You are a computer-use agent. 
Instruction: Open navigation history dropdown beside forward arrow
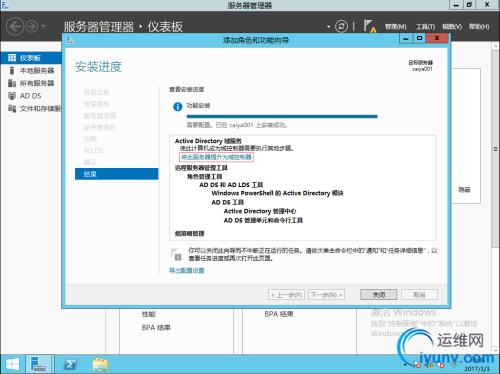point(43,26)
